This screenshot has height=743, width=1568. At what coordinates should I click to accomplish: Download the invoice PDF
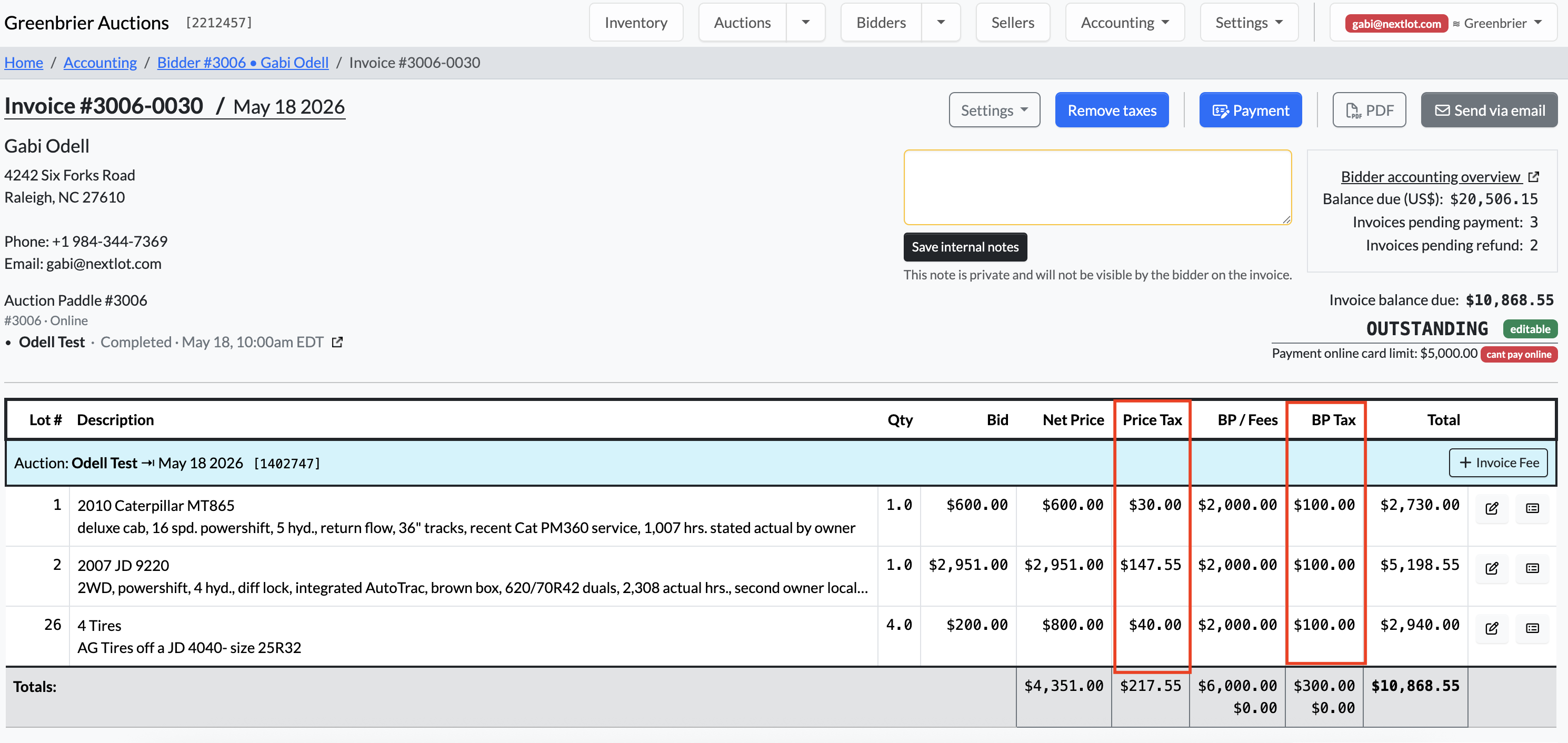(1369, 110)
